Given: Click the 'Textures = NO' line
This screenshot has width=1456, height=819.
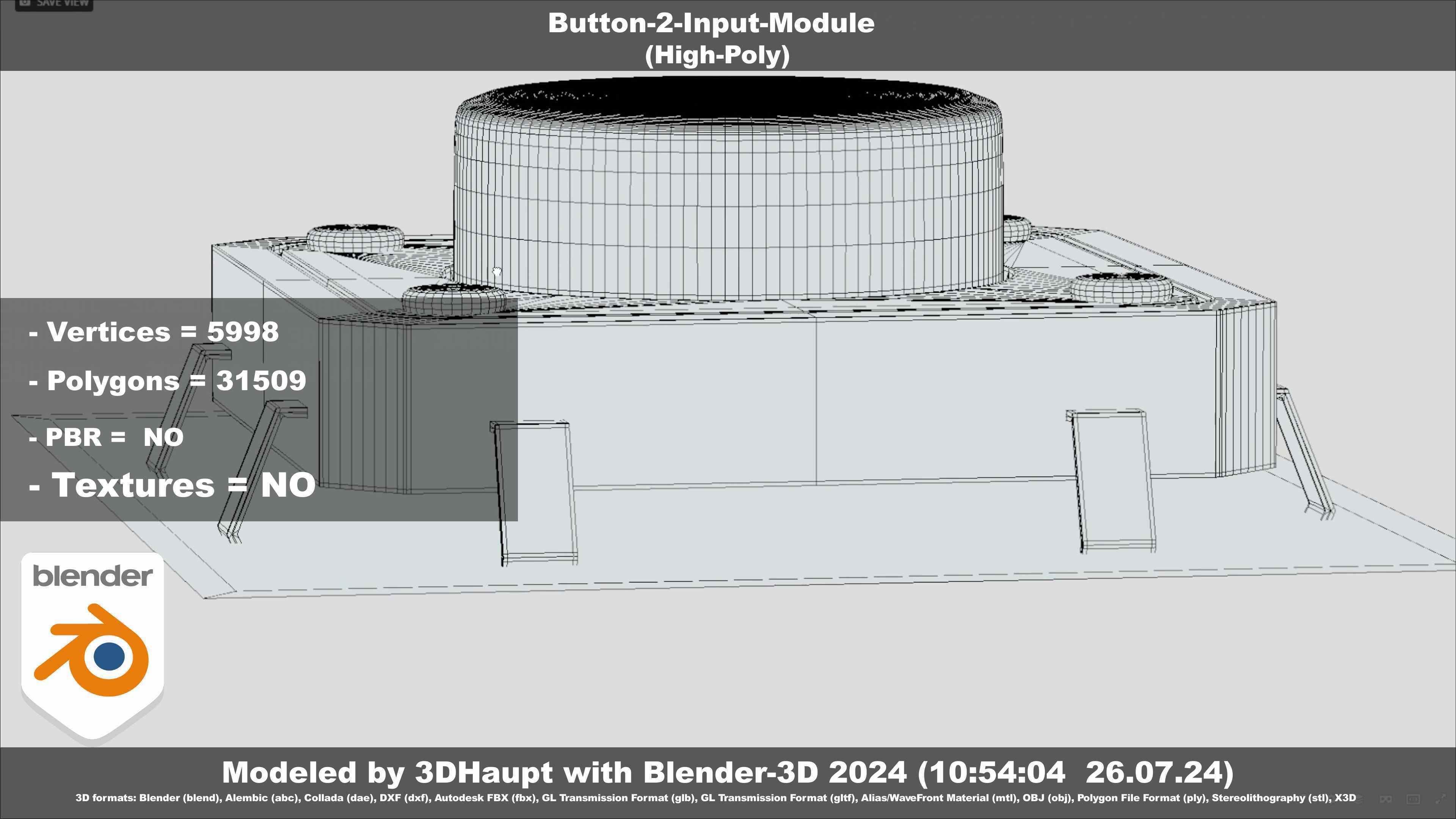Looking at the screenshot, I should coord(172,485).
